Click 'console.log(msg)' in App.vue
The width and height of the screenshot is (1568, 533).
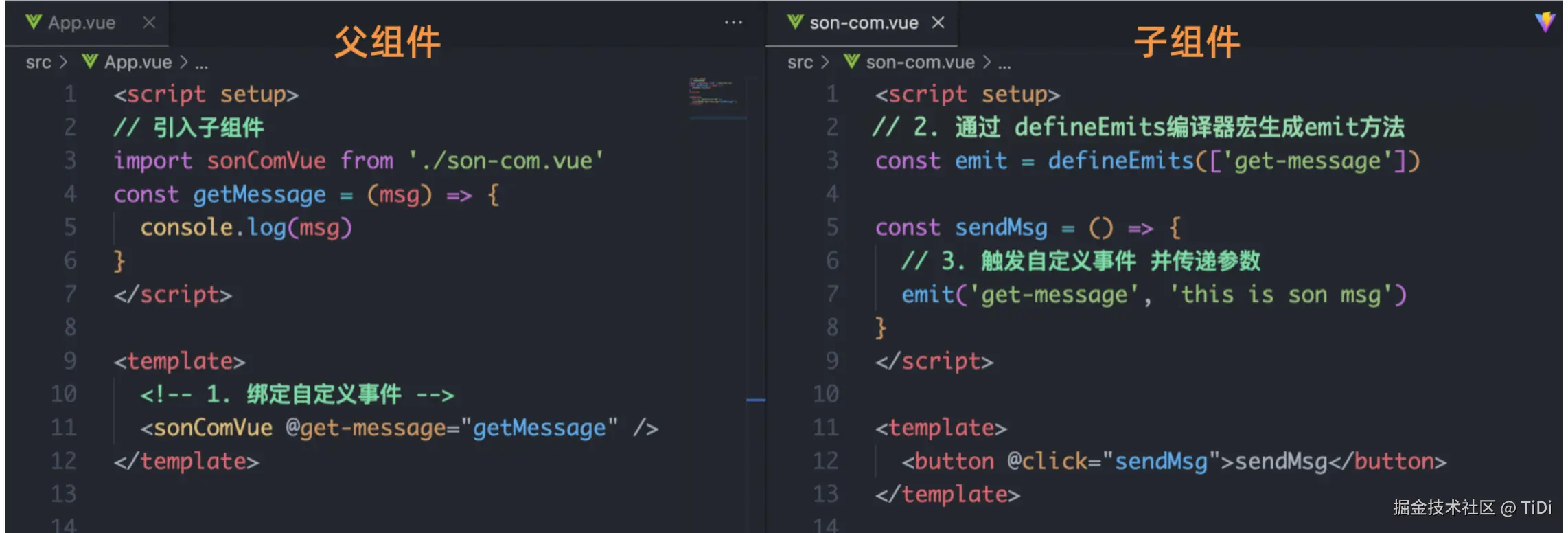tap(246, 228)
